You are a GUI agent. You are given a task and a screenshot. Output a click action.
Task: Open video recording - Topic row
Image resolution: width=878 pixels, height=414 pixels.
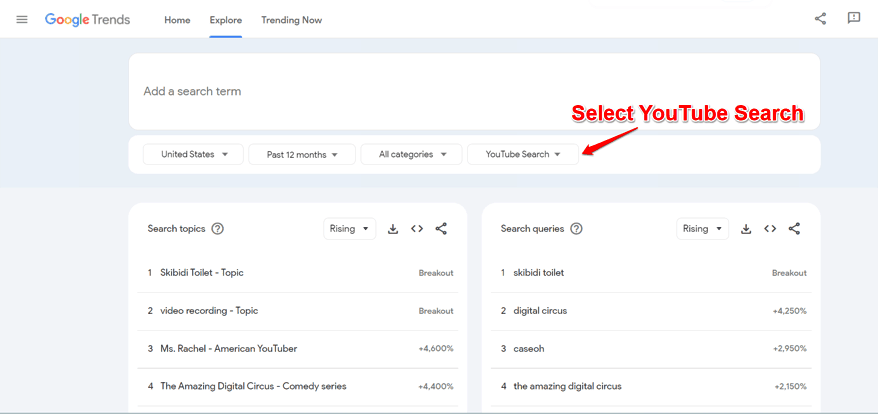click(298, 311)
